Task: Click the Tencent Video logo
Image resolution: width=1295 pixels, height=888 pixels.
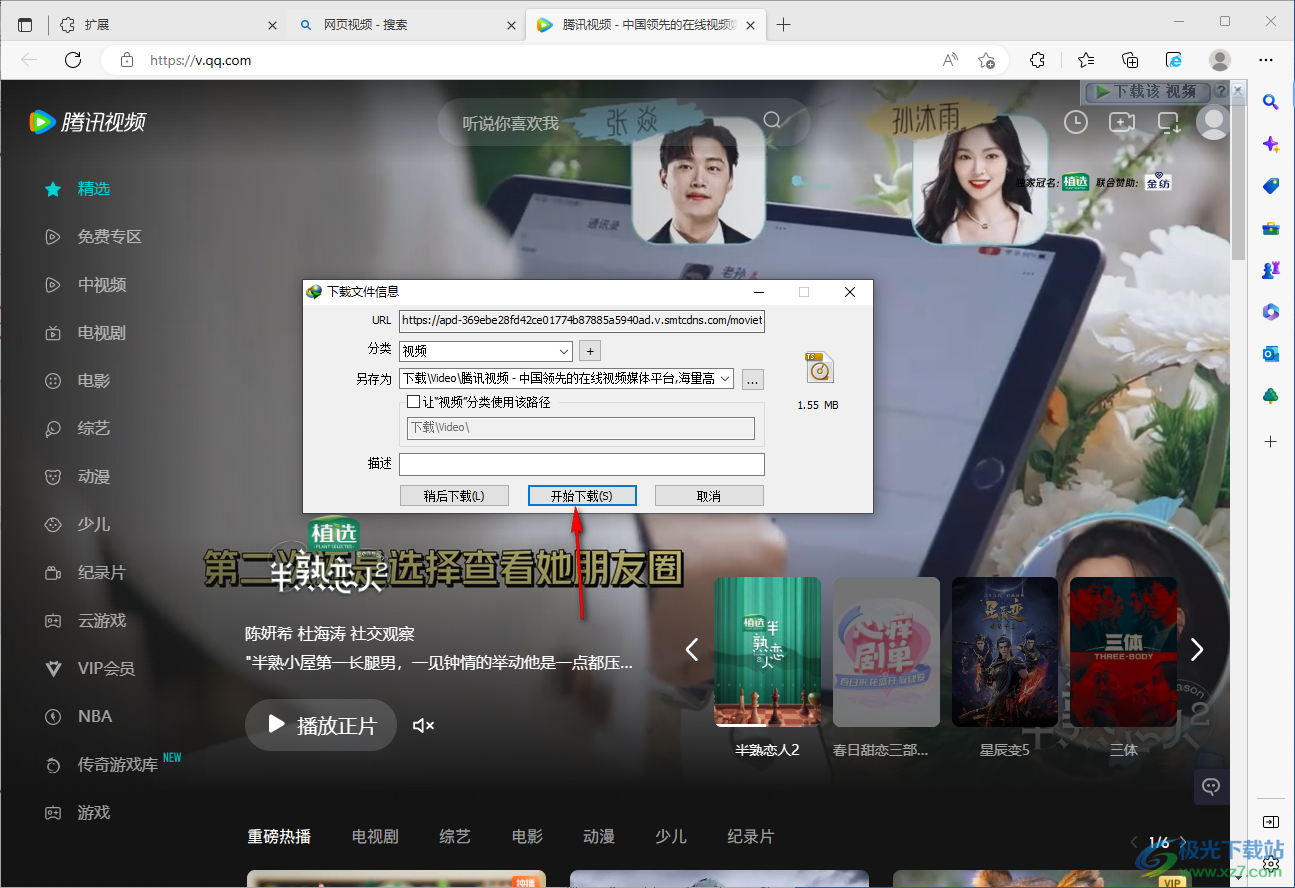Action: [88, 122]
